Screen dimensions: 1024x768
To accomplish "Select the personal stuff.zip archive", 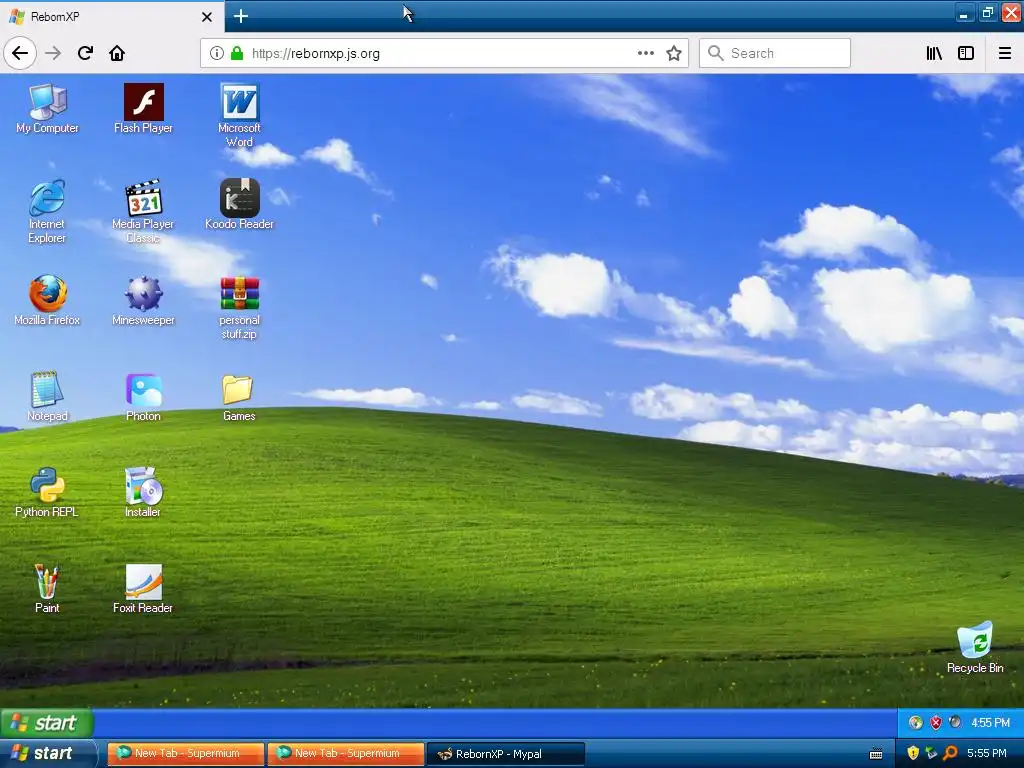I will click(x=239, y=308).
